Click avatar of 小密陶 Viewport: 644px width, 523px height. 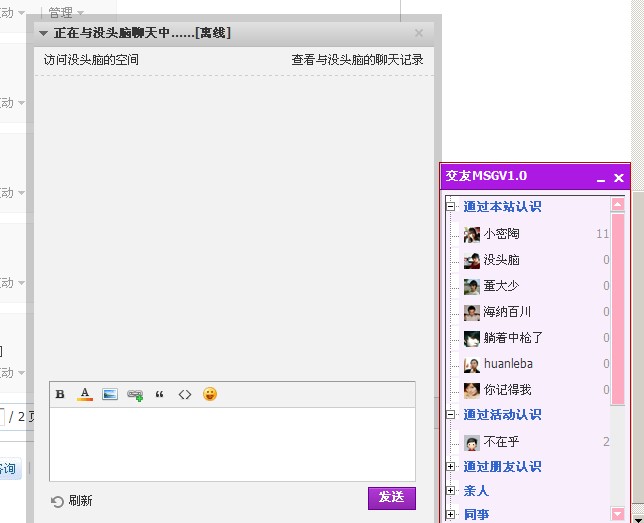tap(472, 235)
